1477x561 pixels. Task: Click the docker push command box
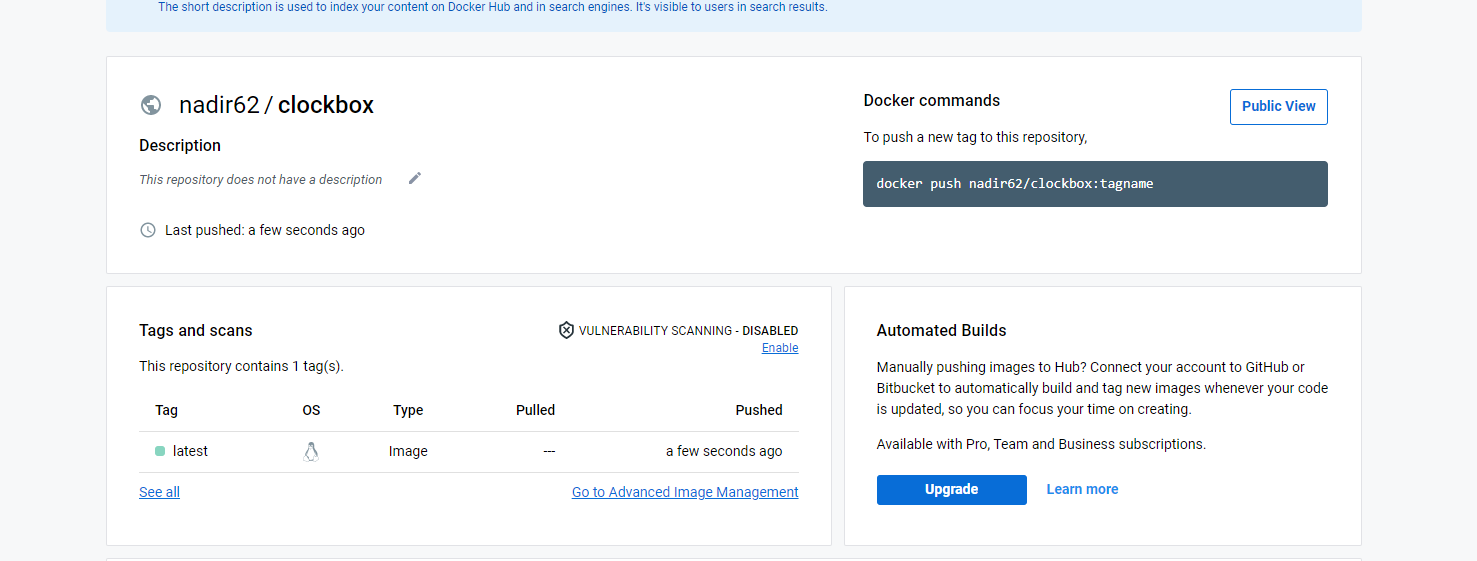[x=1095, y=184]
